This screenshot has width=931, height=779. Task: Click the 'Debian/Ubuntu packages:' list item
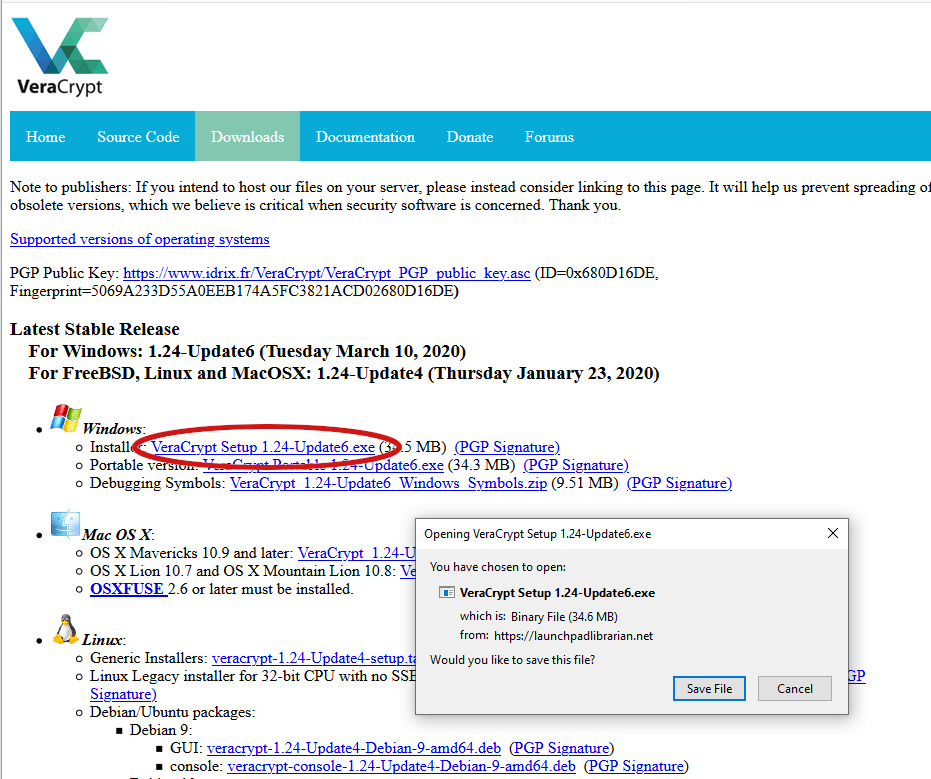[x=172, y=712]
